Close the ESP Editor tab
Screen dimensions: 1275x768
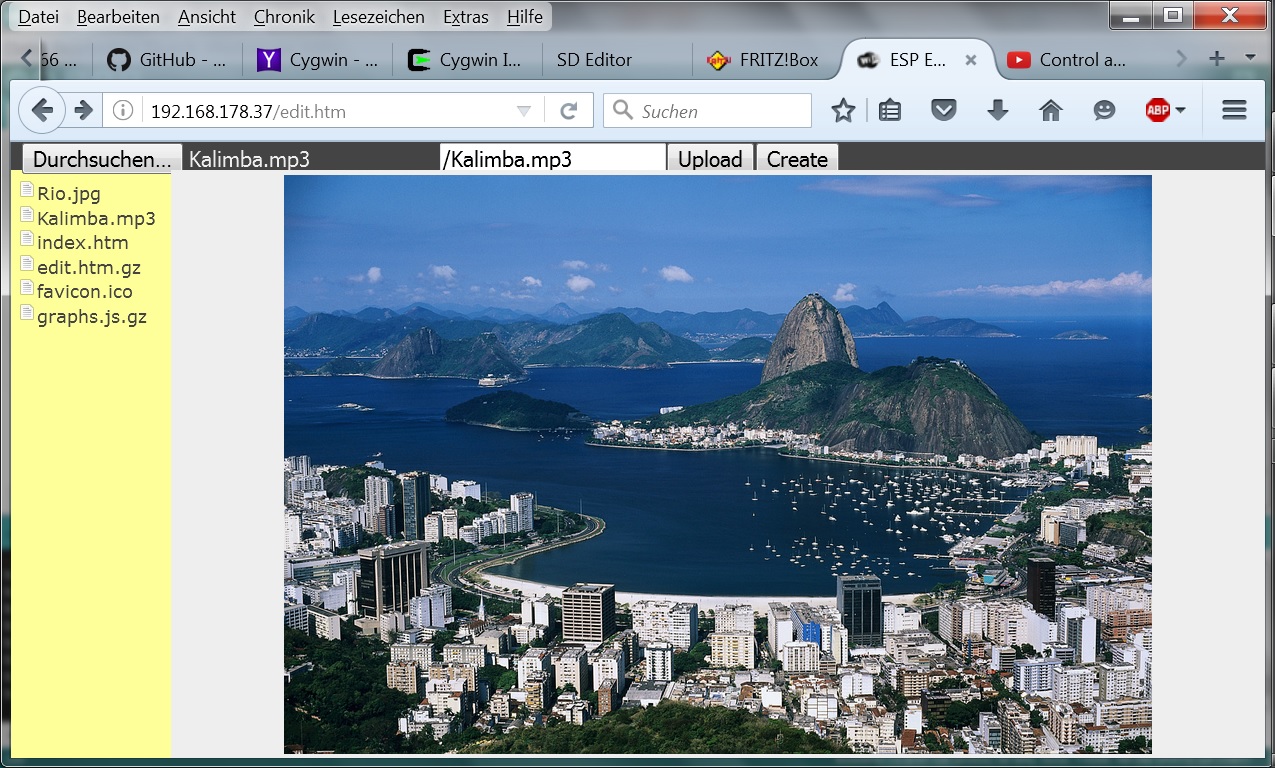pyautogui.click(x=970, y=60)
